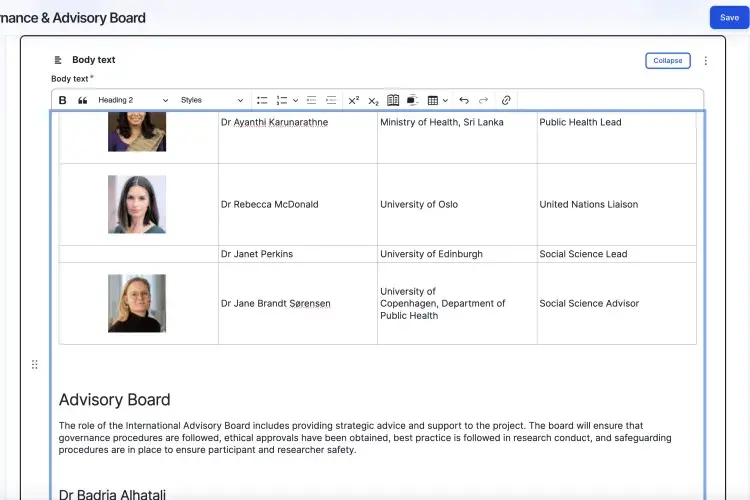This screenshot has width=750, height=500.
Task: Open the three-dot options menu
Action: pos(705,61)
